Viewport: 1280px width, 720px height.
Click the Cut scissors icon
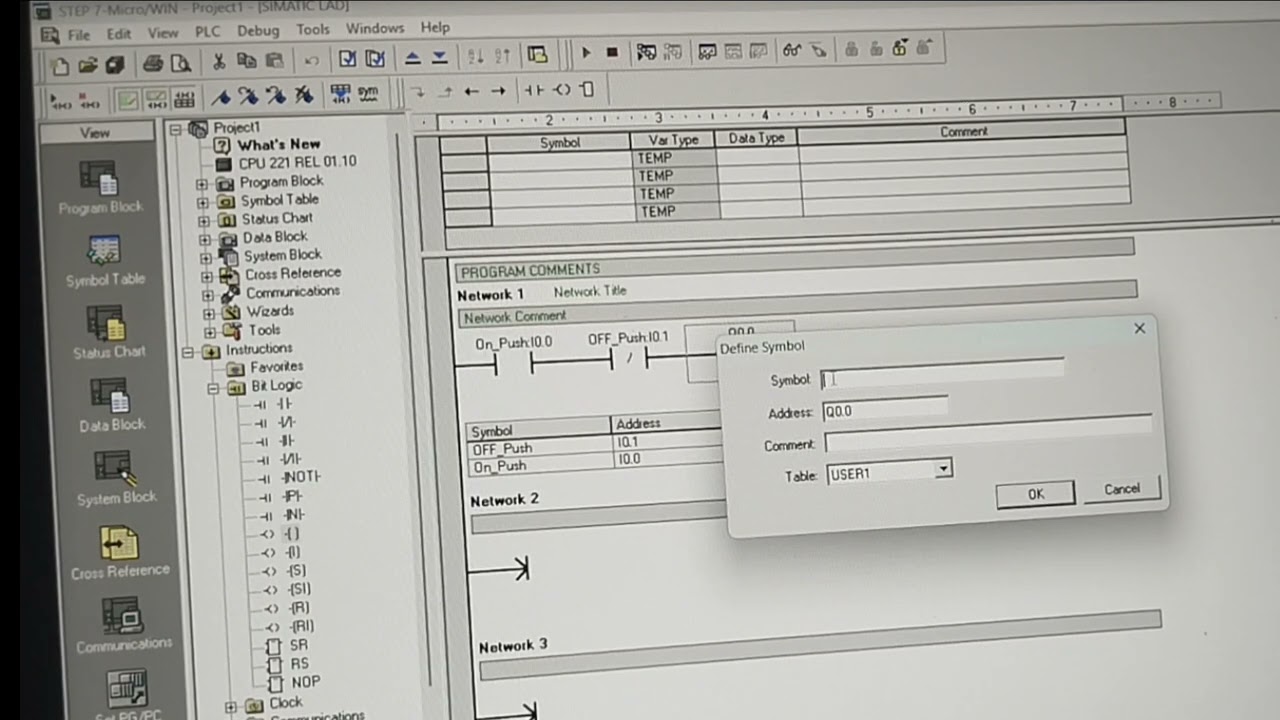click(218, 62)
